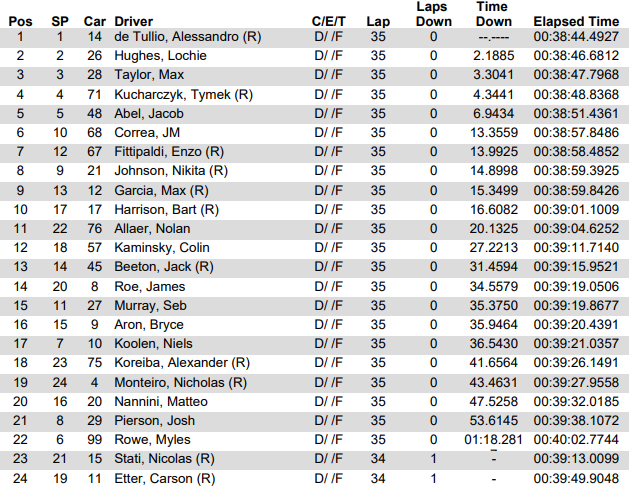The height and width of the screenshot is (488, 629).
Task: Click time down value 14.8998
Action: 494,171
